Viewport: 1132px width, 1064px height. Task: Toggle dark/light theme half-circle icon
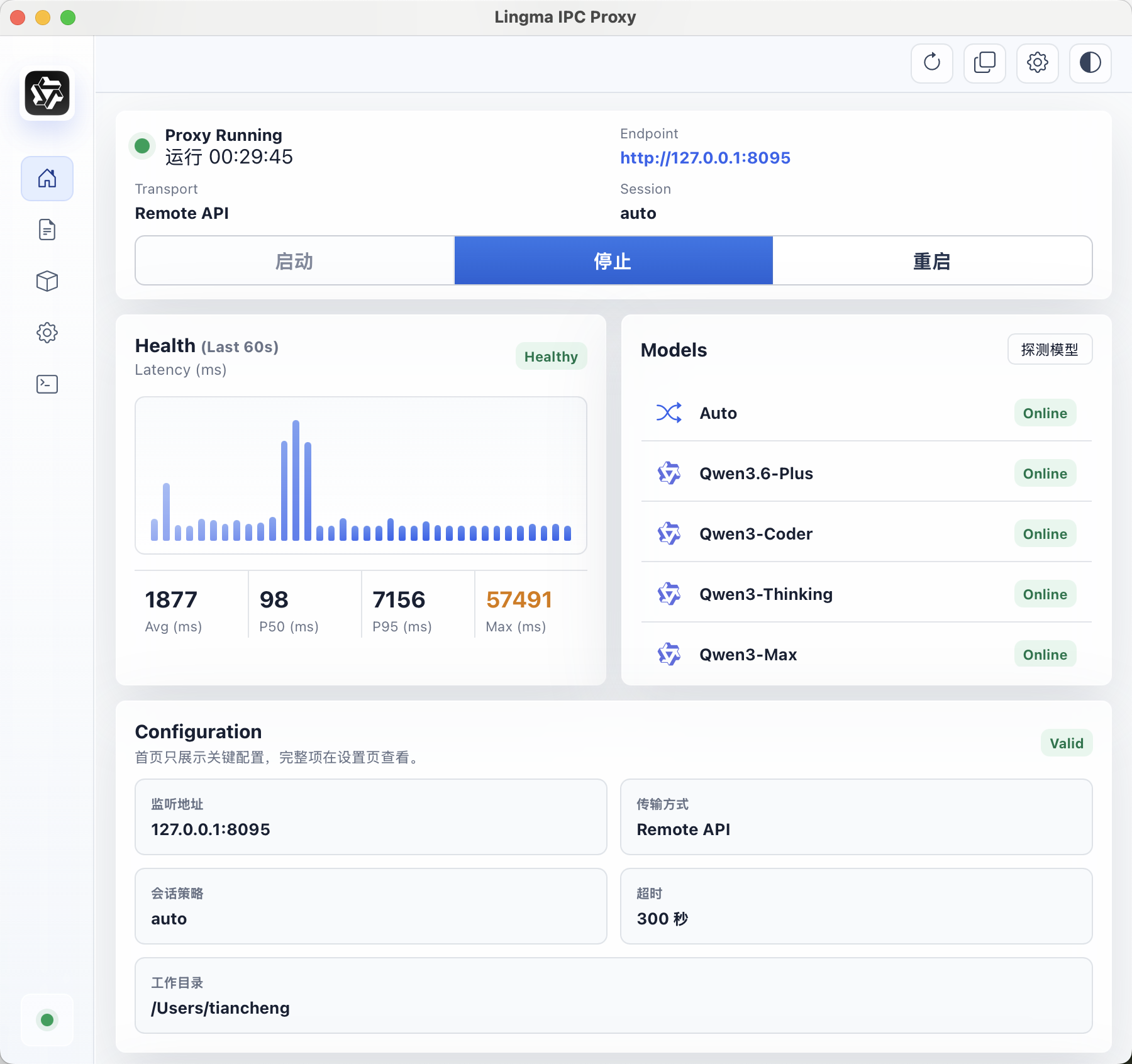[1090, 63]
